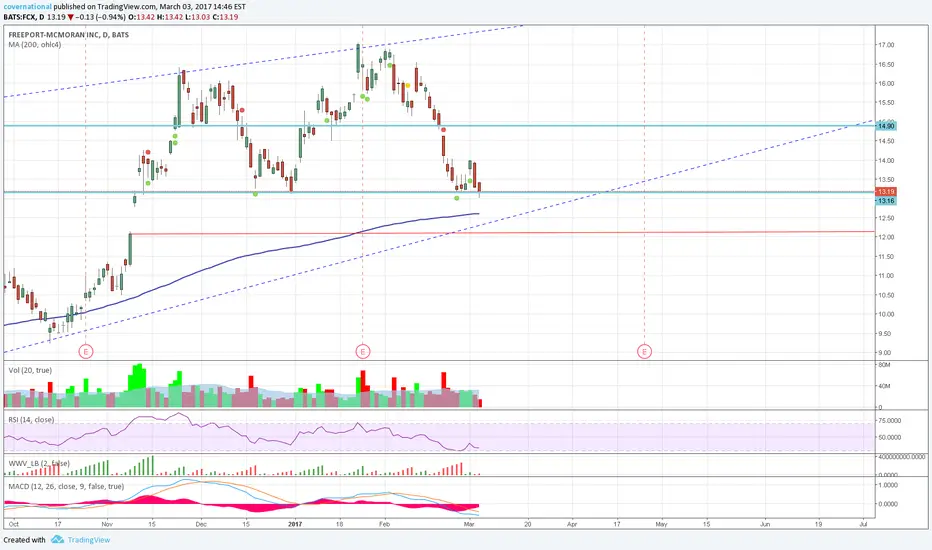Select the red 13.19 last-price label
Viewport: 932px width, 550px height.
[x=886, y=192]
